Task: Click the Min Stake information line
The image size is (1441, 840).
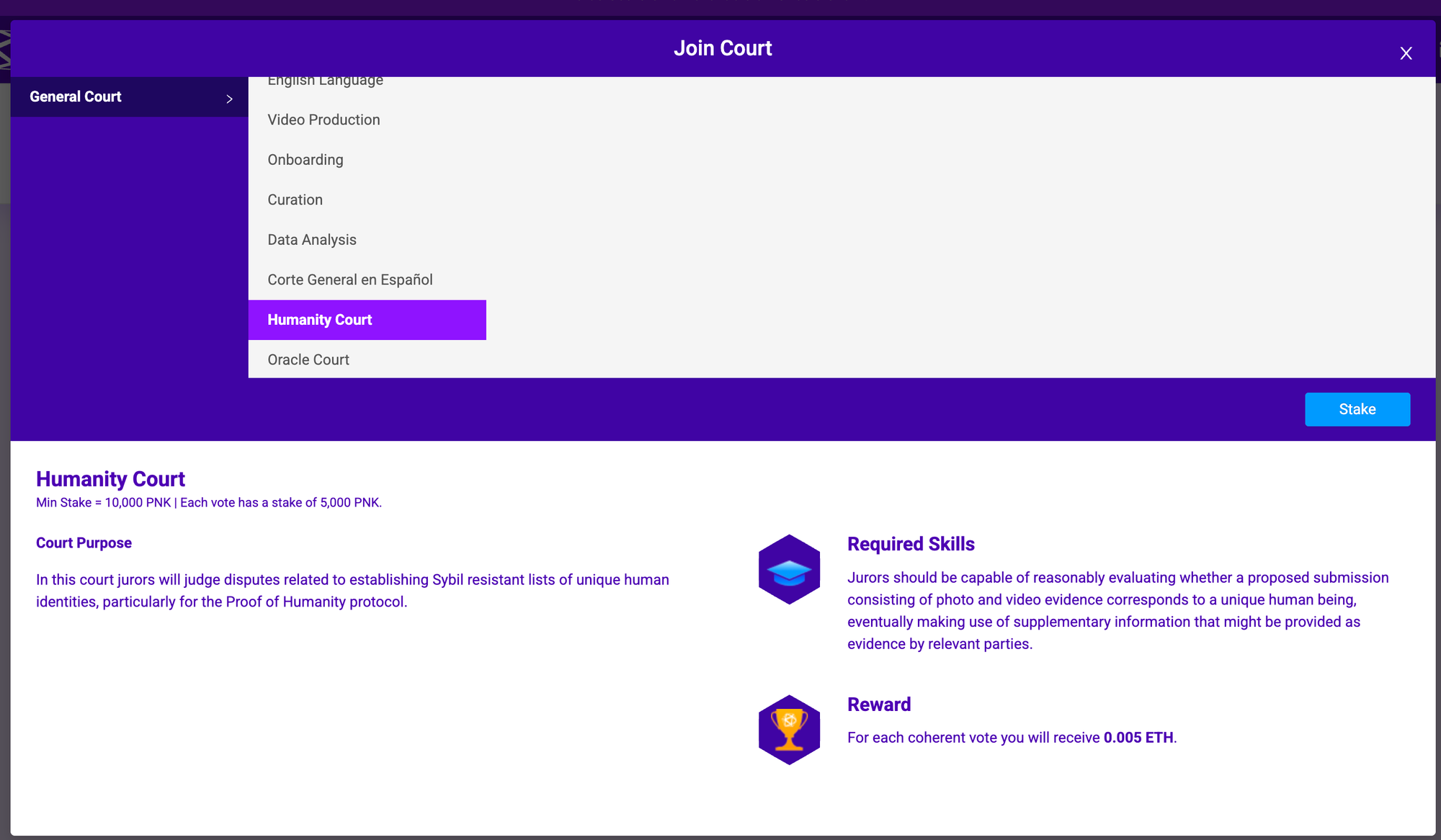Action: (x=209, y=503)
